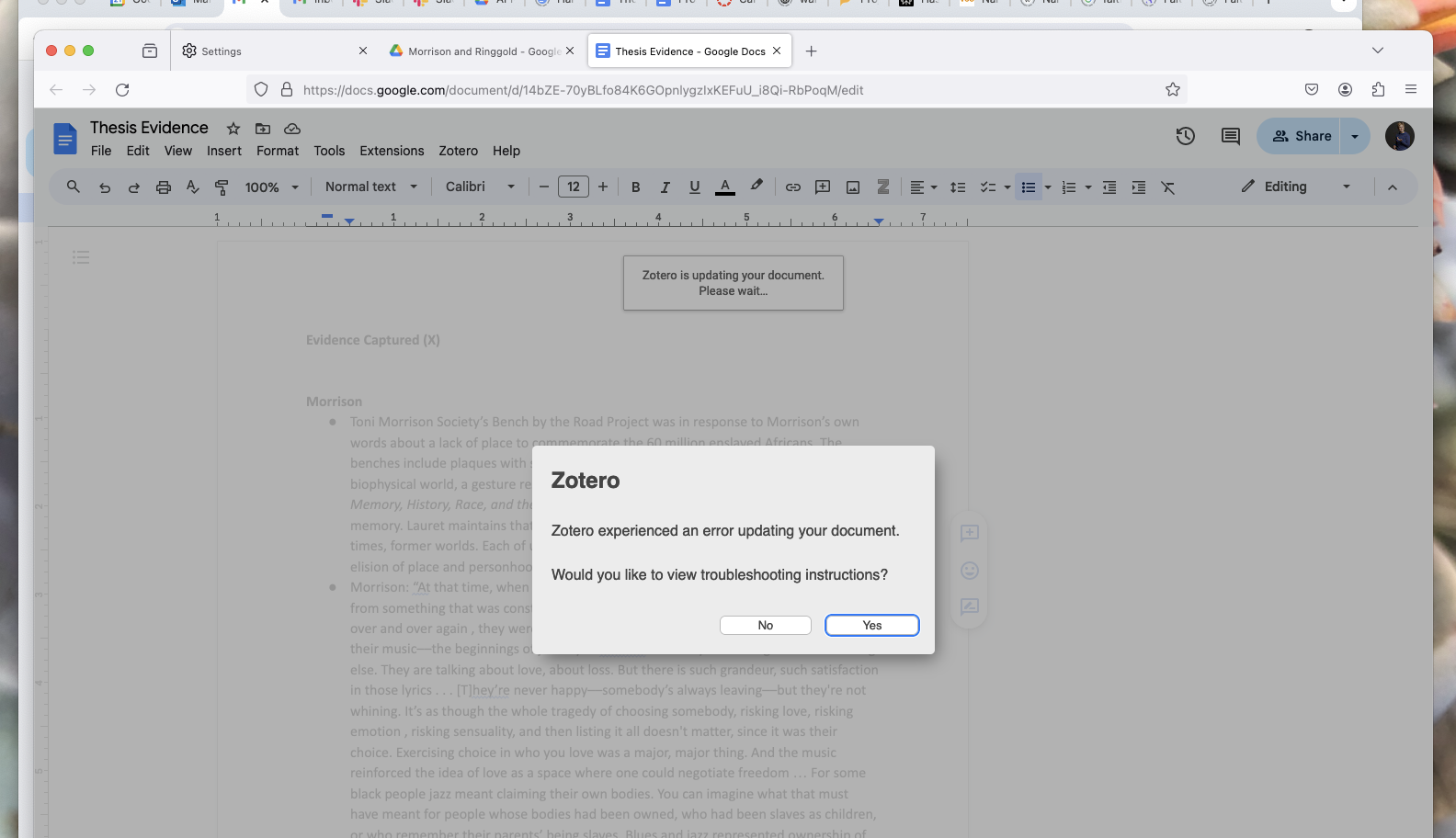
Task: Star the Thesis Evidence document
Action: point(233,129)
